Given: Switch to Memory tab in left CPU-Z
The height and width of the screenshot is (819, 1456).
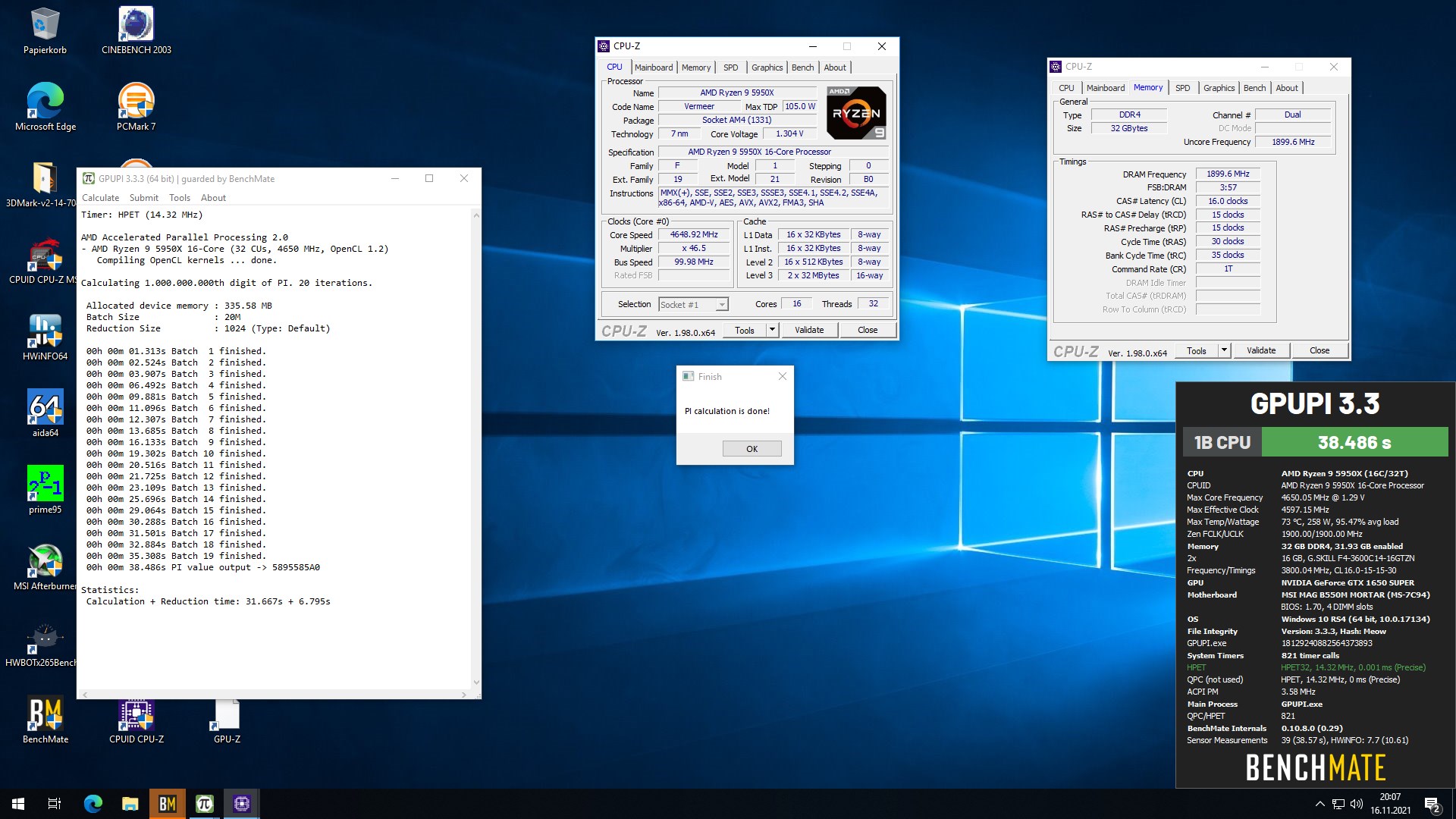Looking at the screenshot, I should (x=696, y=67).
